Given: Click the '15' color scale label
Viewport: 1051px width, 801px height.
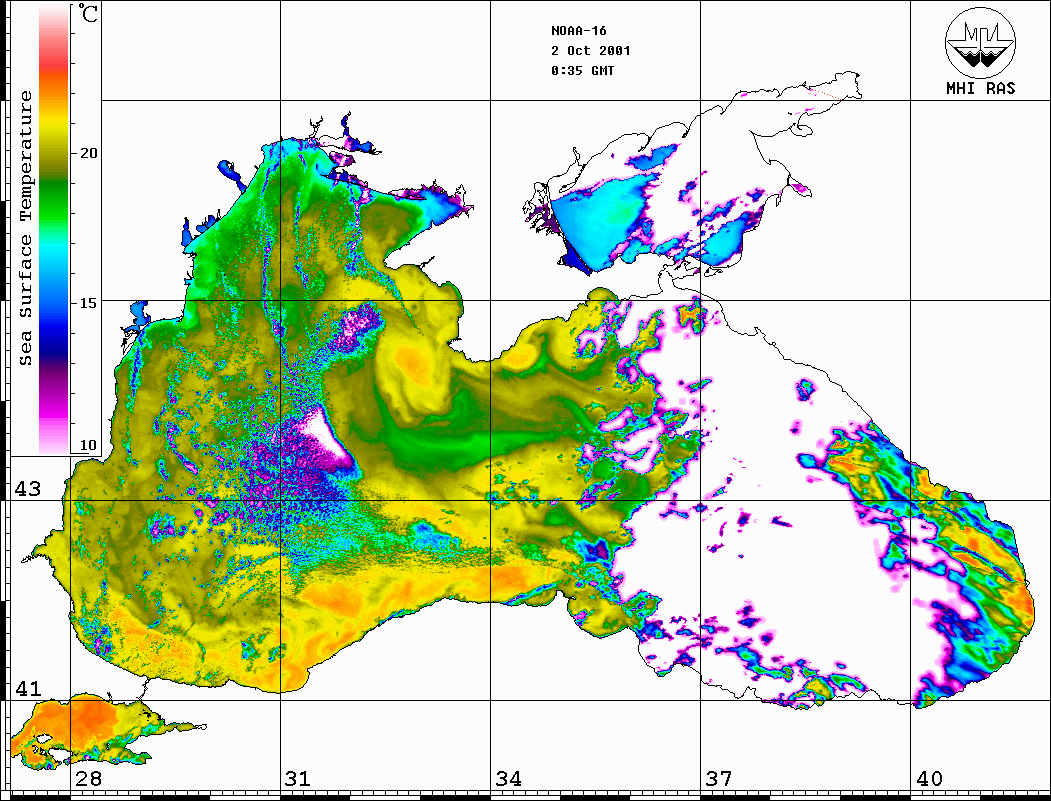Looking at the screenshot, I should [88, 303].
